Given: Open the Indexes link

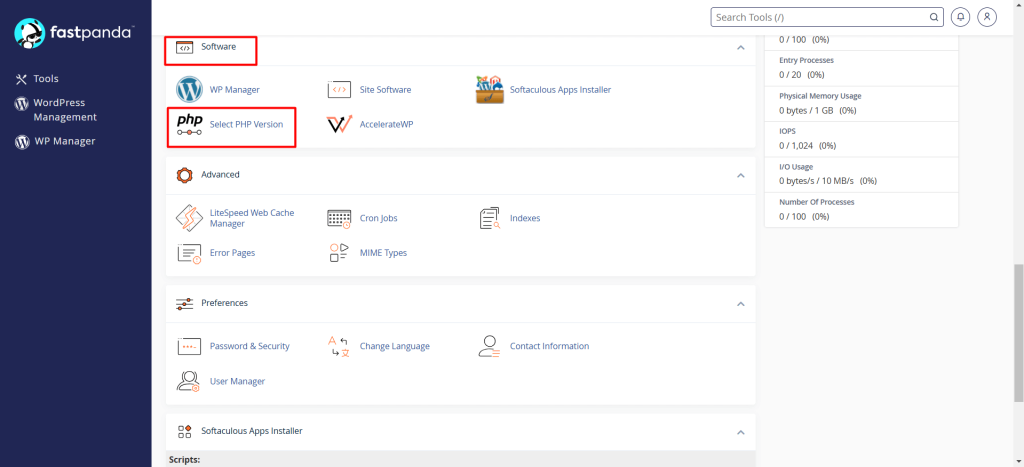Looking at the screenshot, I should pos(525,218).
